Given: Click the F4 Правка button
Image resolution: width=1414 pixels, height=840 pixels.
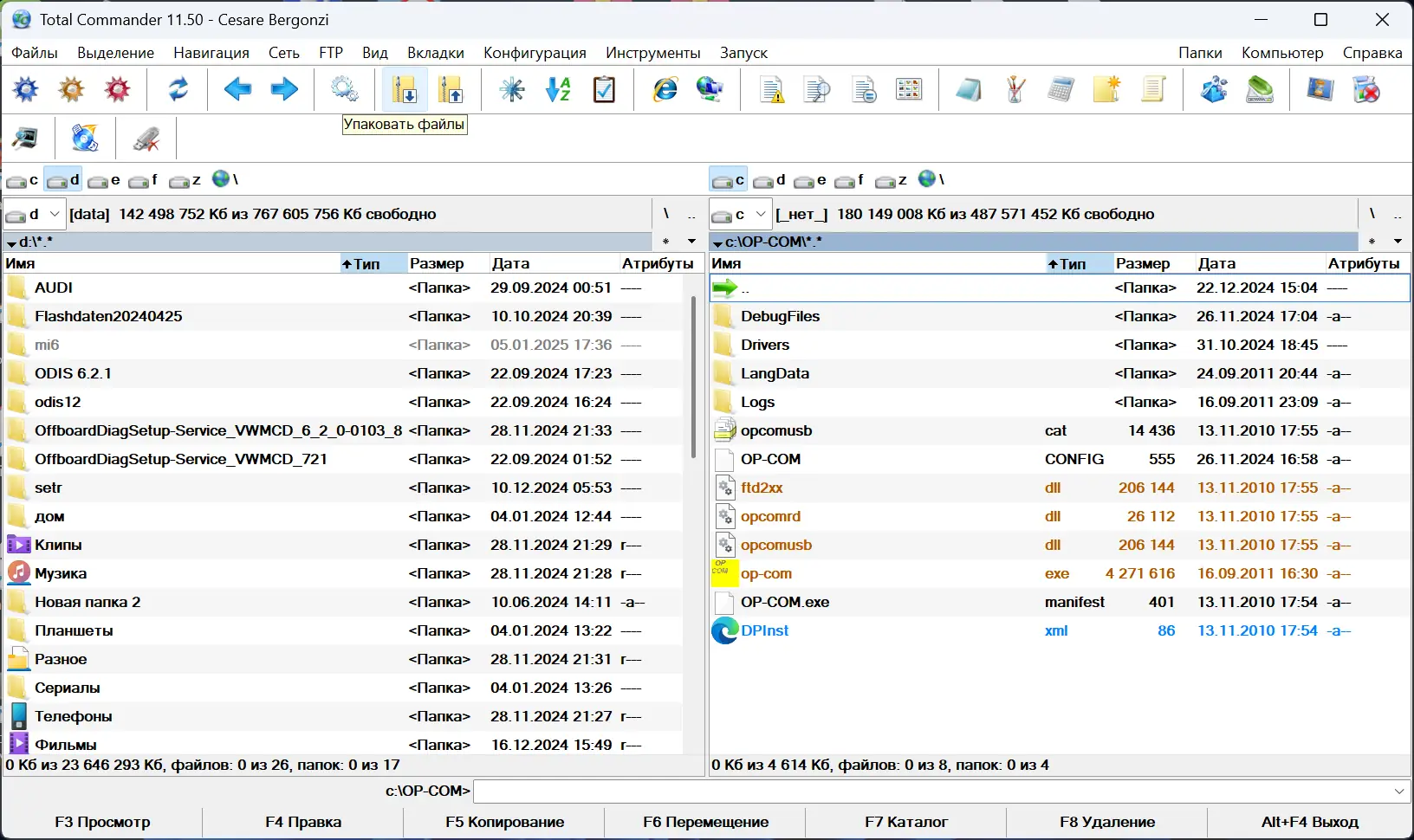Looking at the screenshot, I should click(x=303, y=822).
